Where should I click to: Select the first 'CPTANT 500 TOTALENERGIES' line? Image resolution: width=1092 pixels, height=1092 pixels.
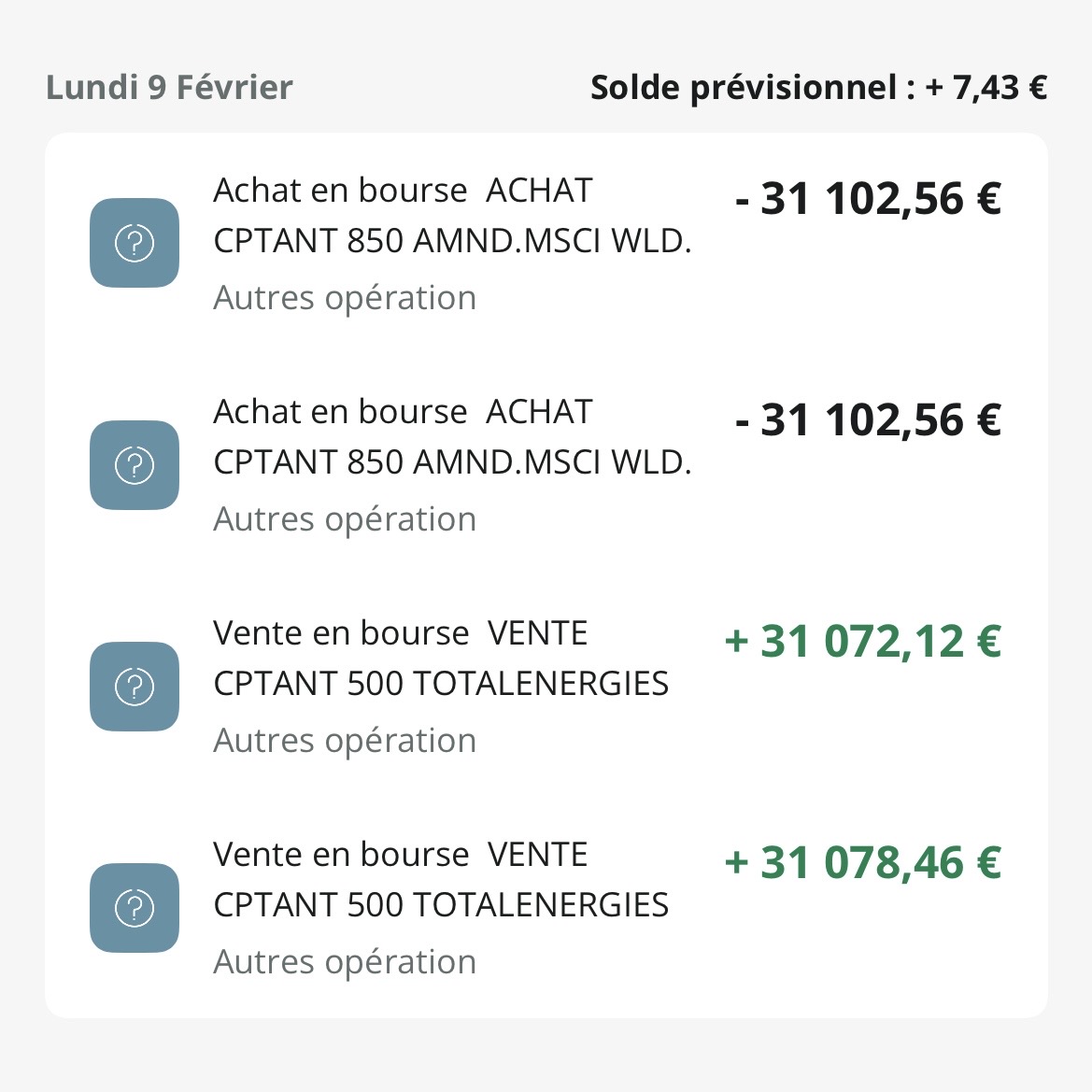coord(441,684)
